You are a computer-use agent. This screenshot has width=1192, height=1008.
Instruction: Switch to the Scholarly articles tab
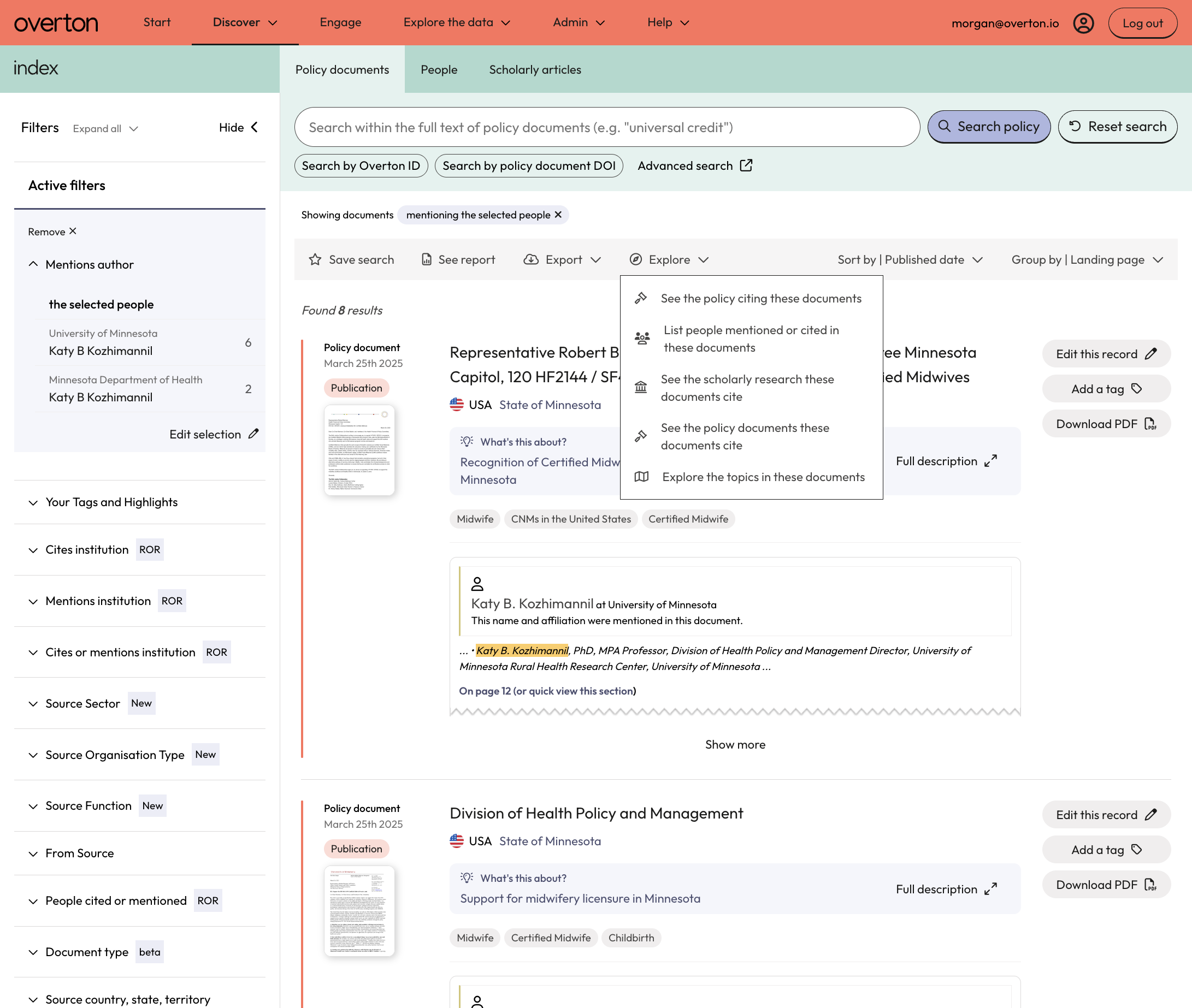point(535,69)
